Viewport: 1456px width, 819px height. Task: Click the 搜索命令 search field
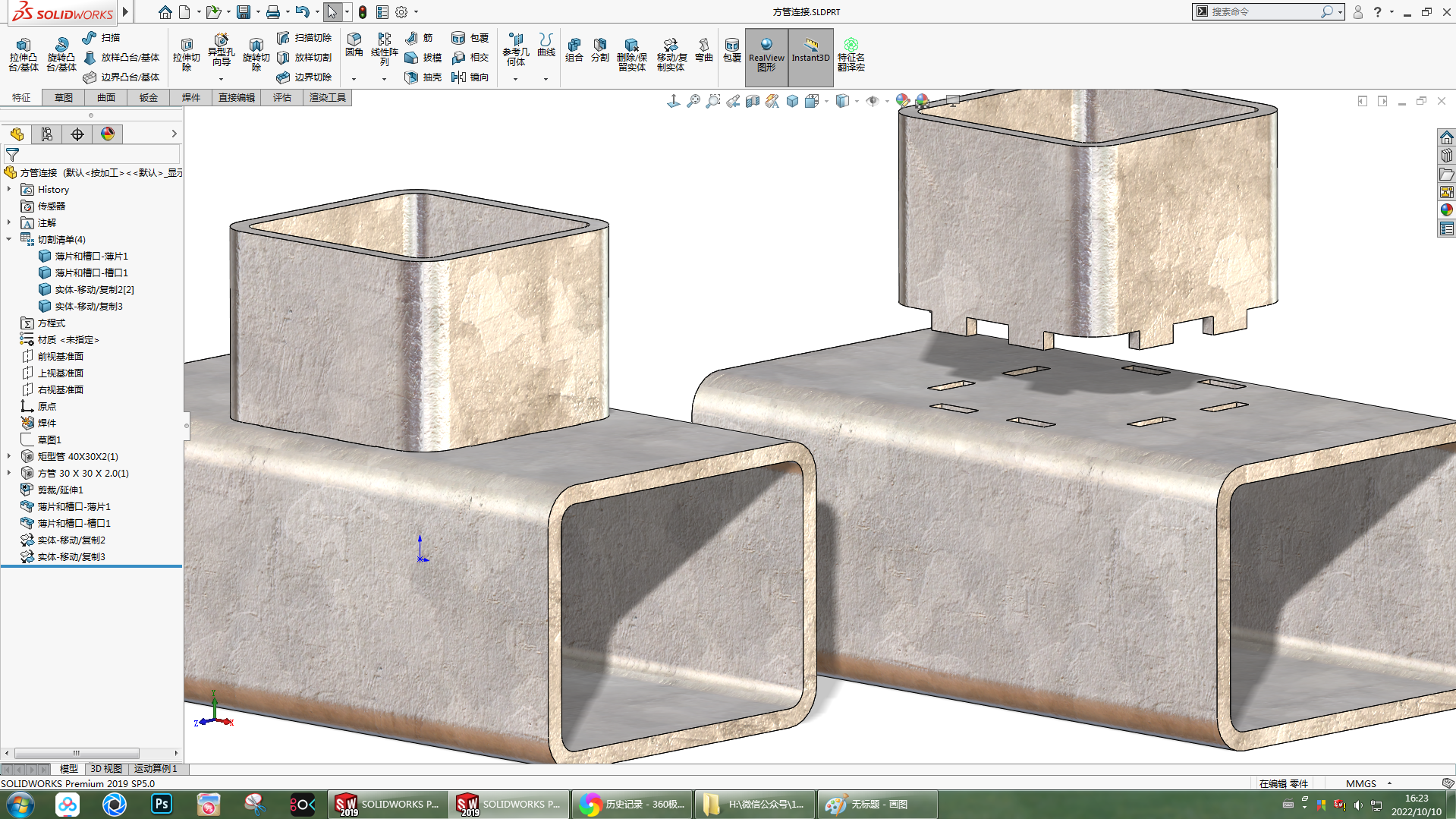[1264, 11]
